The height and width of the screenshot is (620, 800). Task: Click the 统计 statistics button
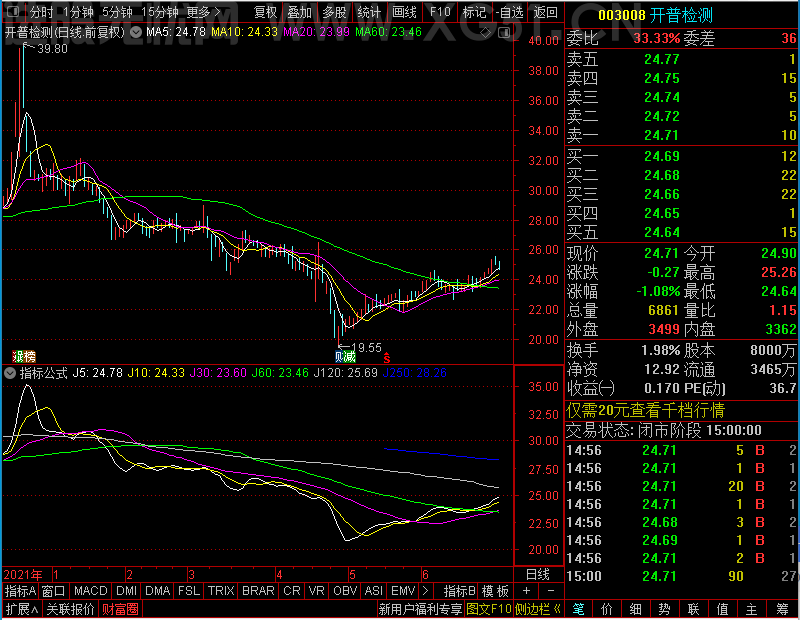pyautogui.click(x=369, y=12)
